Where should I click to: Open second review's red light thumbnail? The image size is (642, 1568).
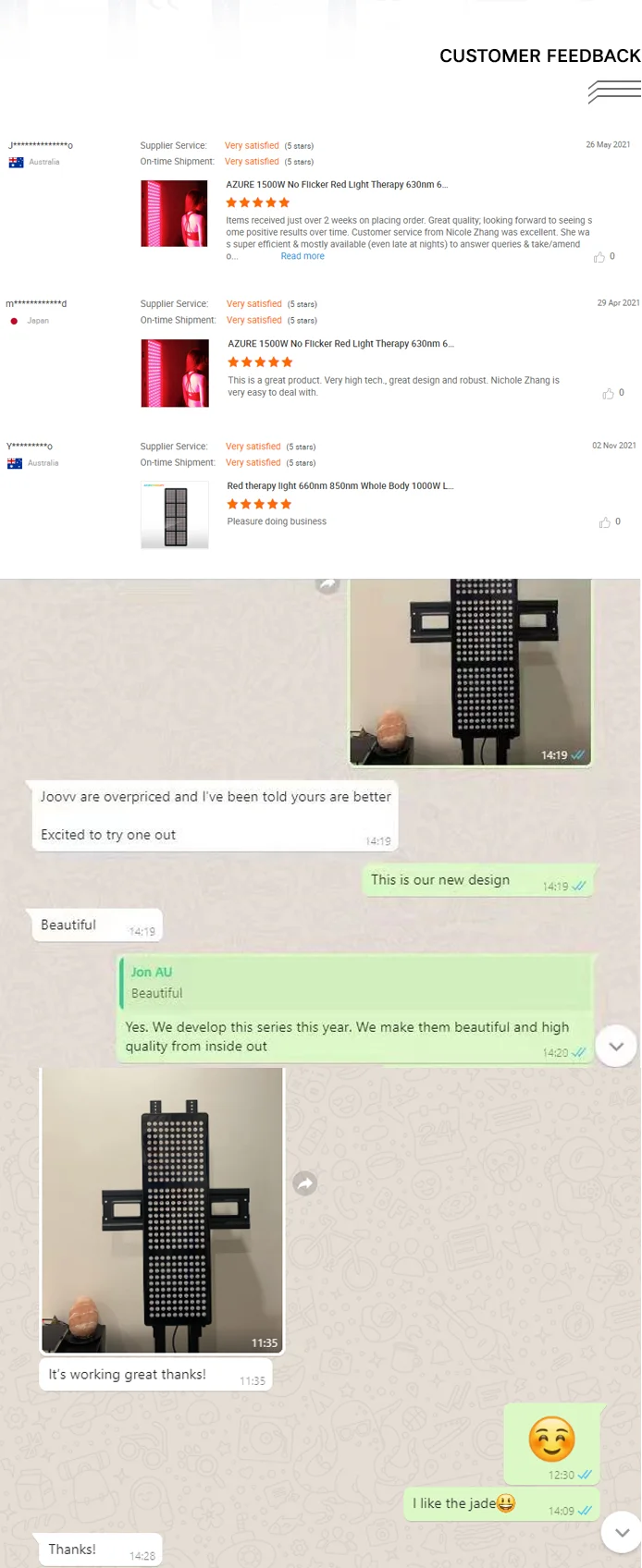click(175, 374)
